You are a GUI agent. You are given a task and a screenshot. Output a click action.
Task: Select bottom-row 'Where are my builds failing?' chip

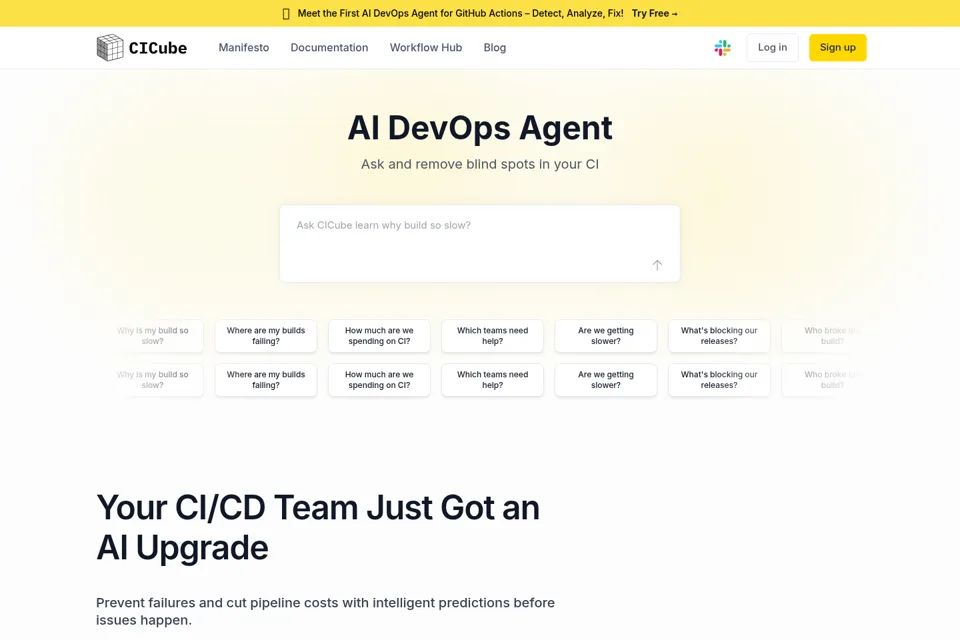[x=266, y=380]
